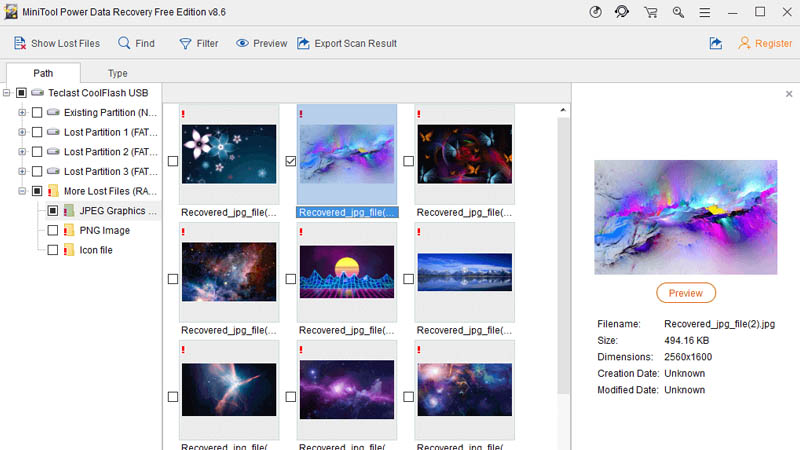The width and height of the screenshot is (800, 450).
Task: Switch to the Type tab
Action: pos(117,73)
